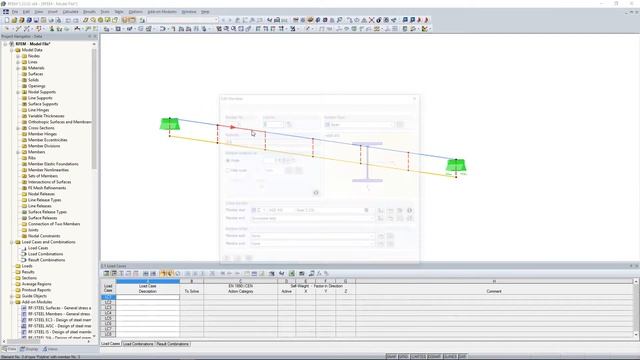Expand the Materials folder in navigator

[18, 68]
